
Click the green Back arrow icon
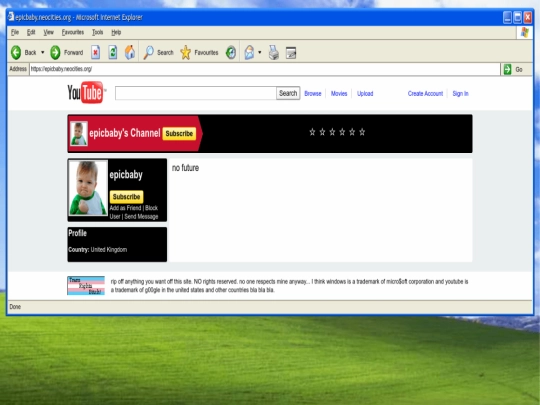tap(16, 53)
